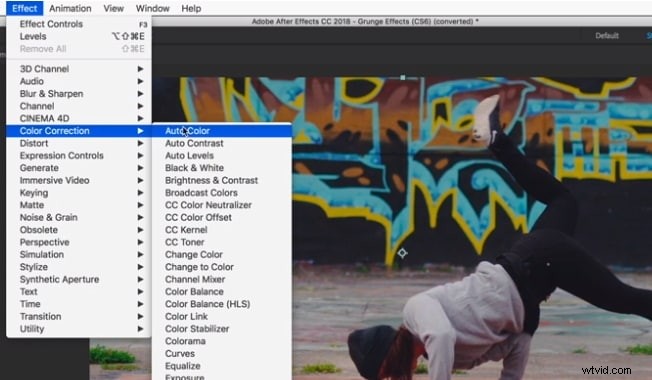Screen dimensions: 652x380
Task: Apply the Change to Color effect
Action: (x=222, y=267)
